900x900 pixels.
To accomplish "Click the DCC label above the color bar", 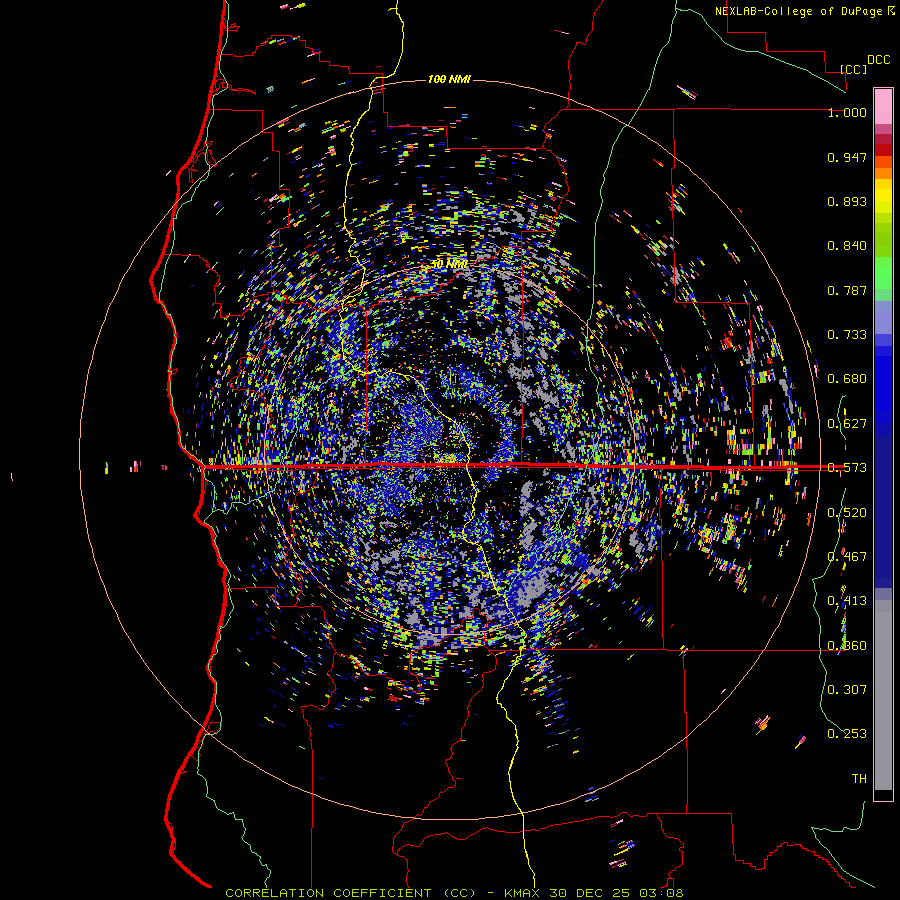I will (878, 59).
